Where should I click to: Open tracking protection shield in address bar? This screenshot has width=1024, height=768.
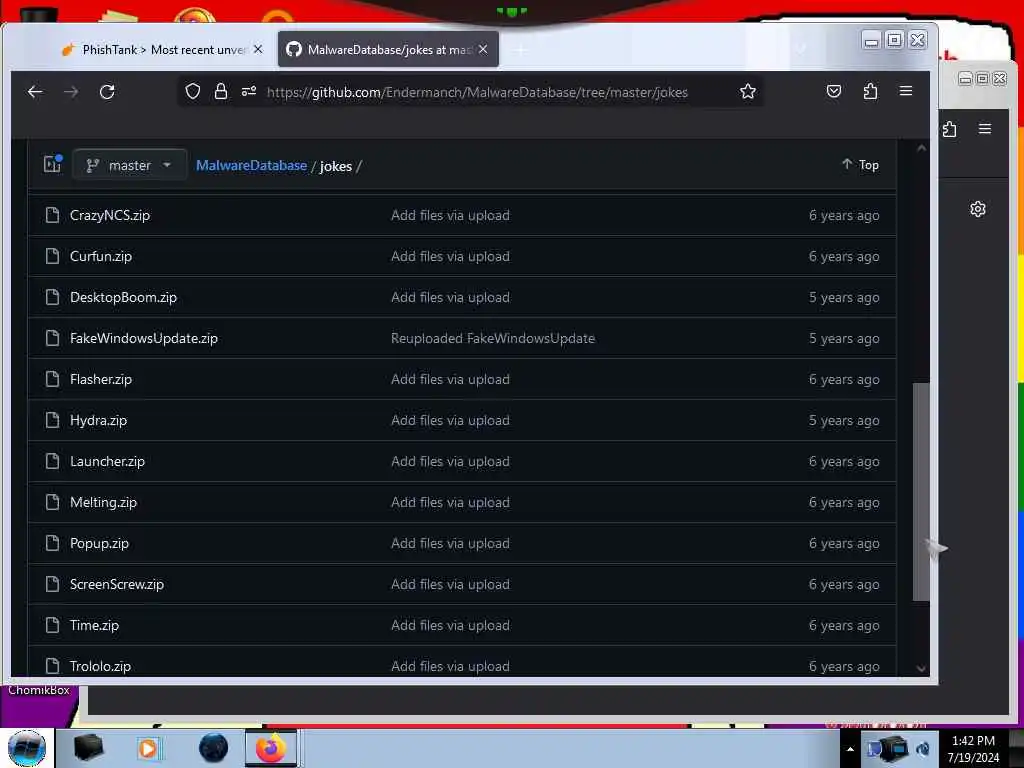(193, 91)
